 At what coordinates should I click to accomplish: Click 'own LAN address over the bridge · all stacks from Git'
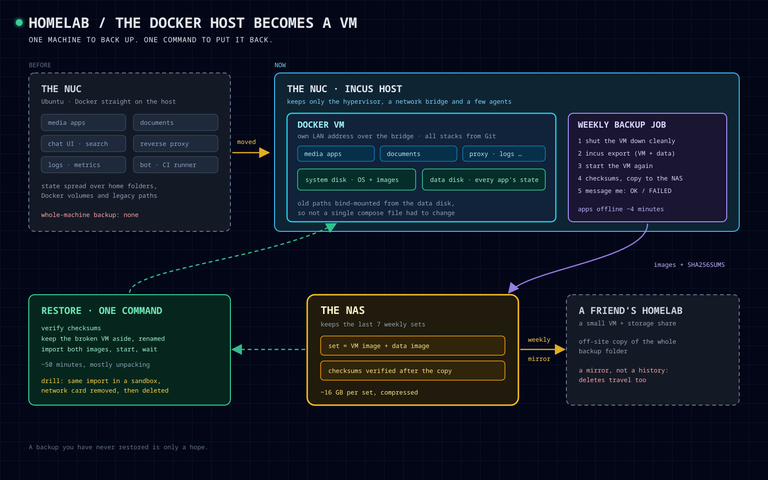tap(396, 136)
